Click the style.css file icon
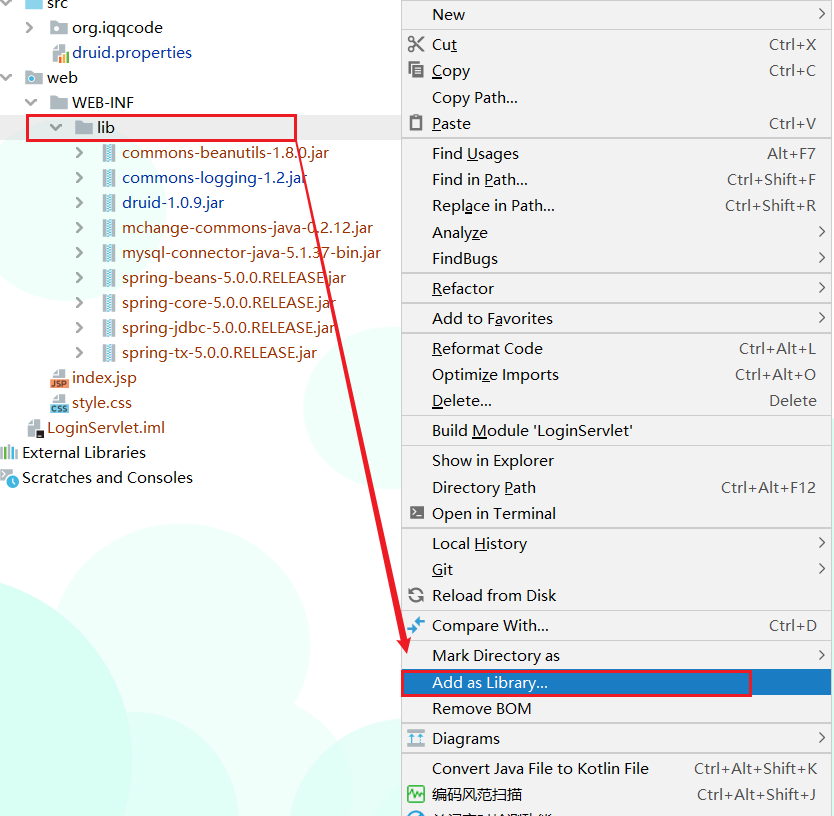This screenshot has height=816, width=834. (59, 403)
